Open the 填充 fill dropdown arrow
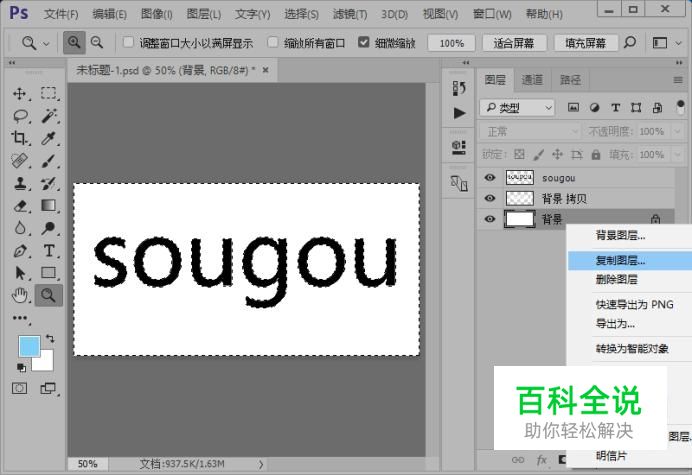The width and height of the screenshot is (692, 475). [677, 155]
